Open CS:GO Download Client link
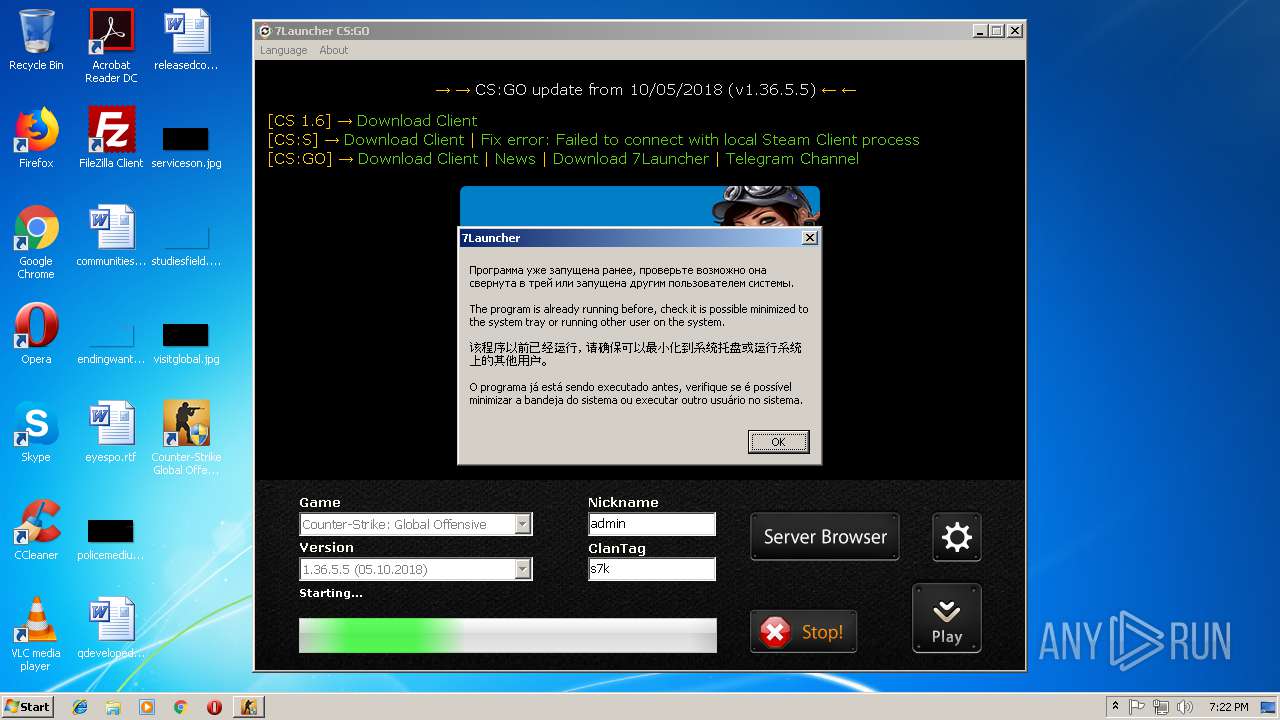This screenshot has height=720, width=1280. click(418, 159)
